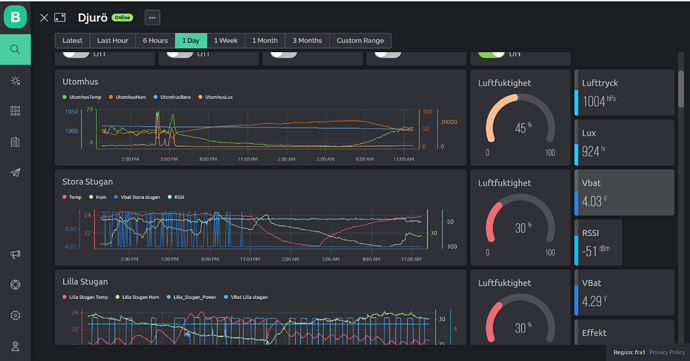Screen dimensions: 690x361
Task: Click the Lux 924 lx widget
Action: click(x=624, y=143)
